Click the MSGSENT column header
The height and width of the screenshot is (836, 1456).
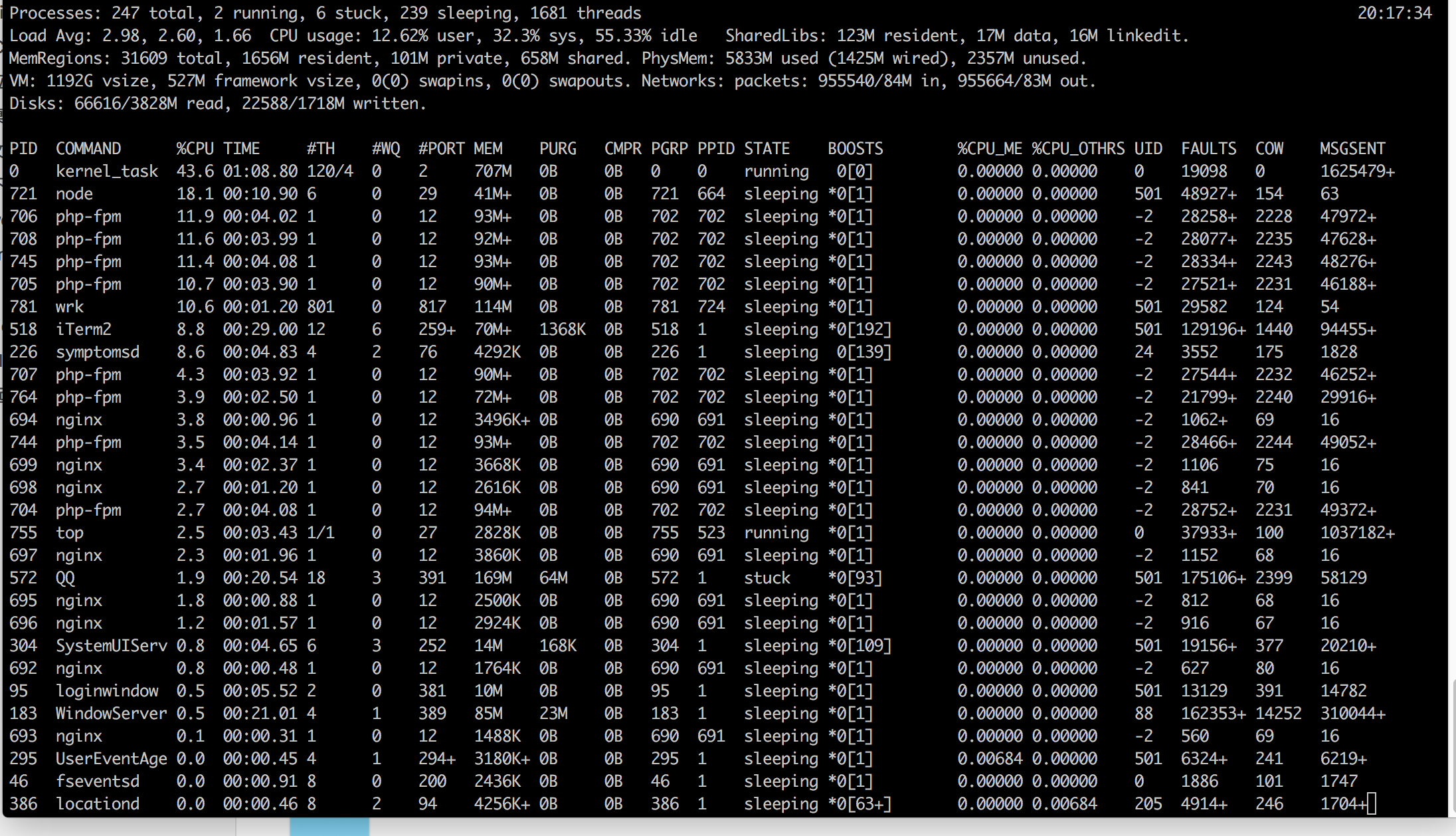(1352, 148)
